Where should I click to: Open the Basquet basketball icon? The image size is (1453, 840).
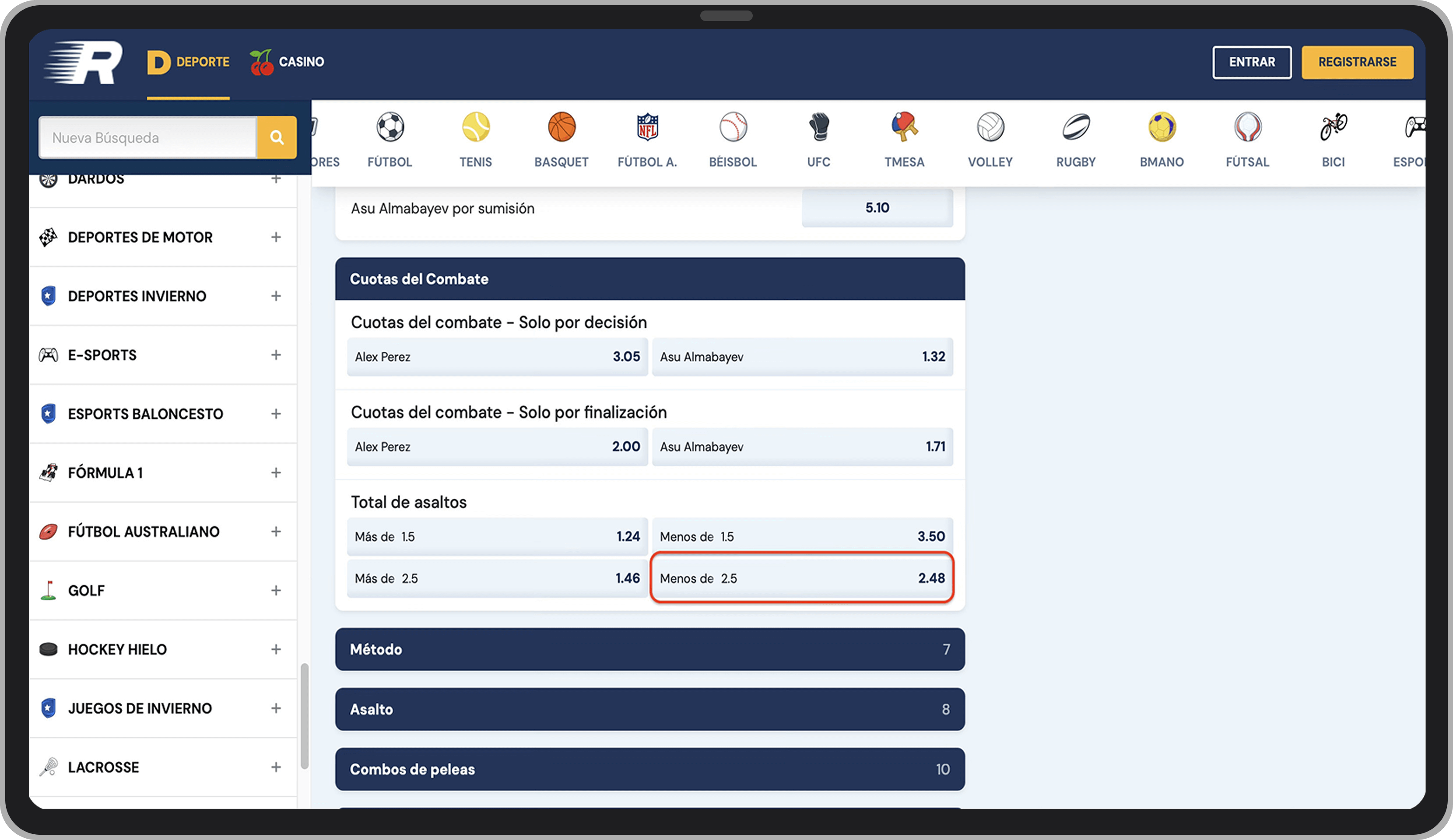click(x=561, y=127)
